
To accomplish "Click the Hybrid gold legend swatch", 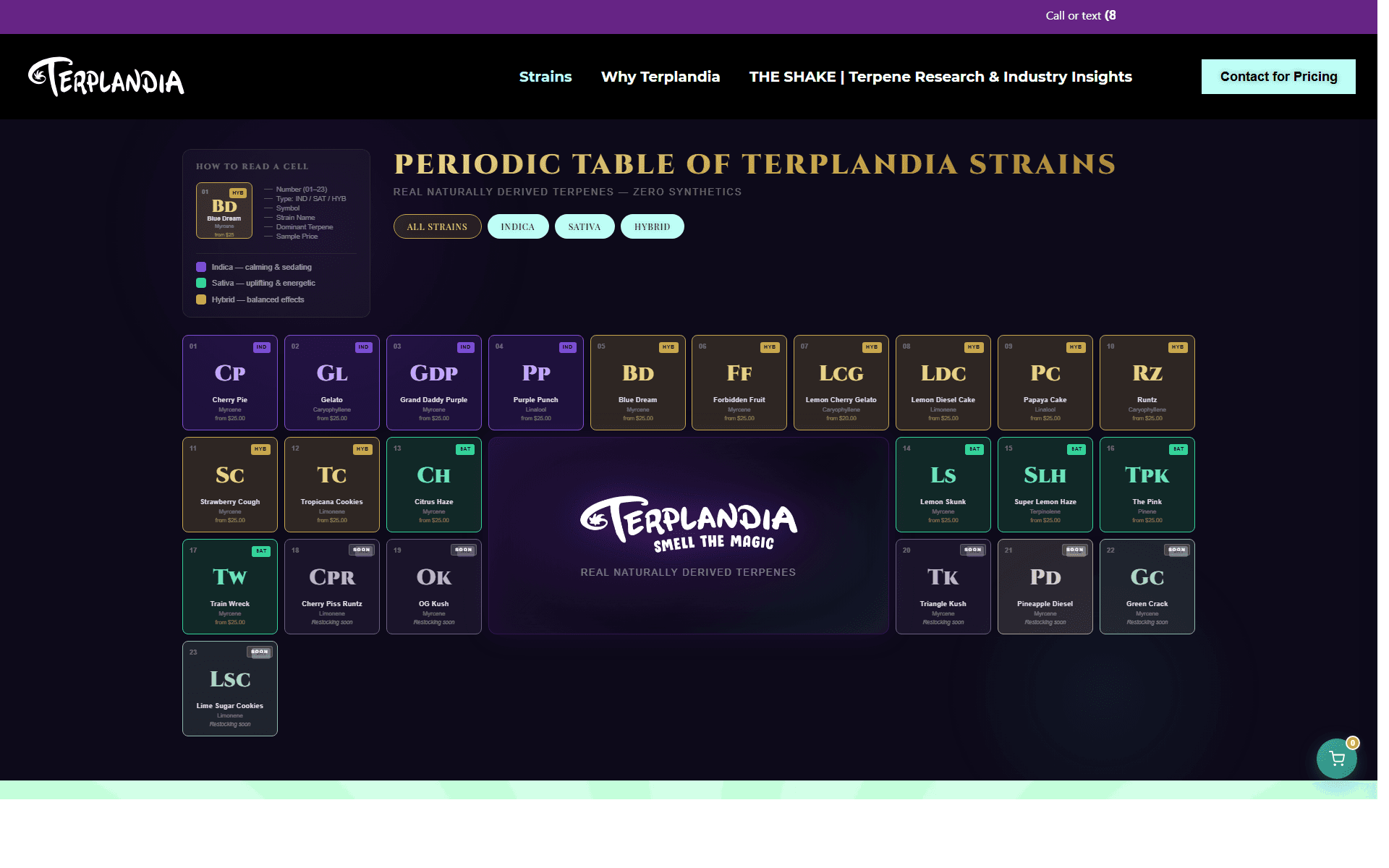I will point(201,299).
